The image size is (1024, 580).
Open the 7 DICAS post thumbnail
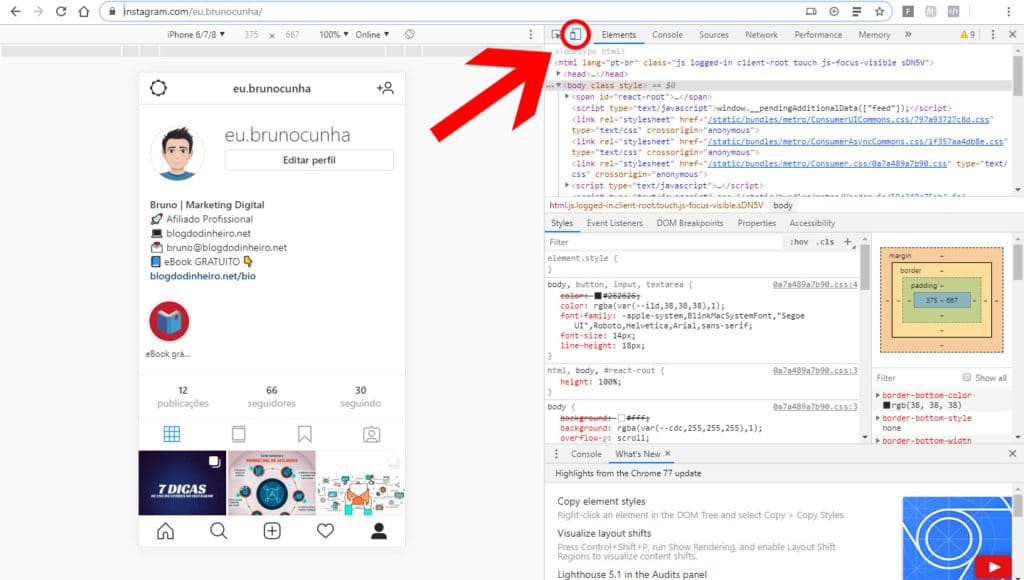point(182,483)
